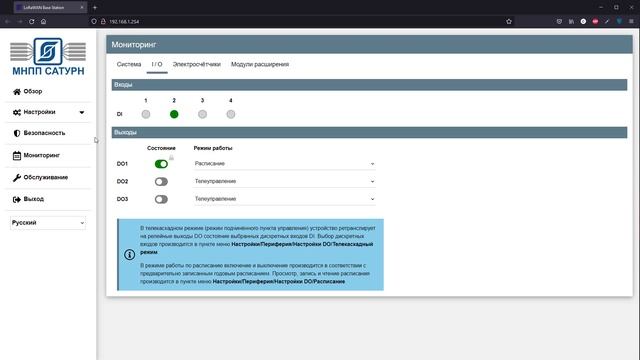Click the info icon in the blue notice
Image resolution: width=640 pixels, height=360 pixels.
[x=129, y=255]
